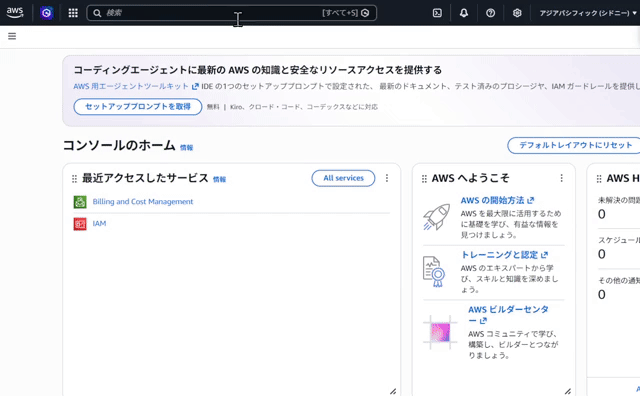Open the settings gear icon
The height and width of the screenshot is (396, 640).
click(x=517, y=13)
